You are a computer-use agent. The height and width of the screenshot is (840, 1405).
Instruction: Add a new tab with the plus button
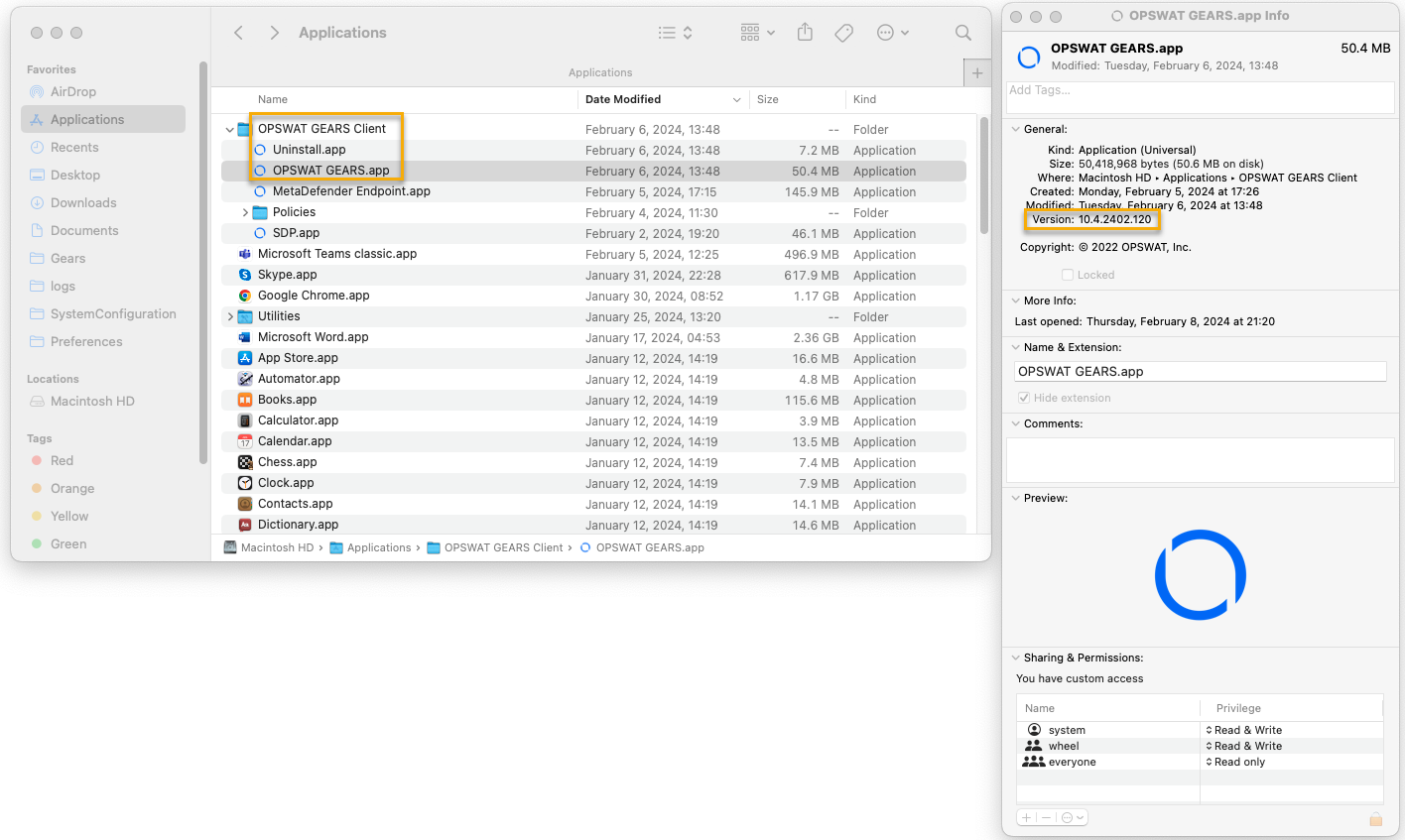[x=977, y=72]
